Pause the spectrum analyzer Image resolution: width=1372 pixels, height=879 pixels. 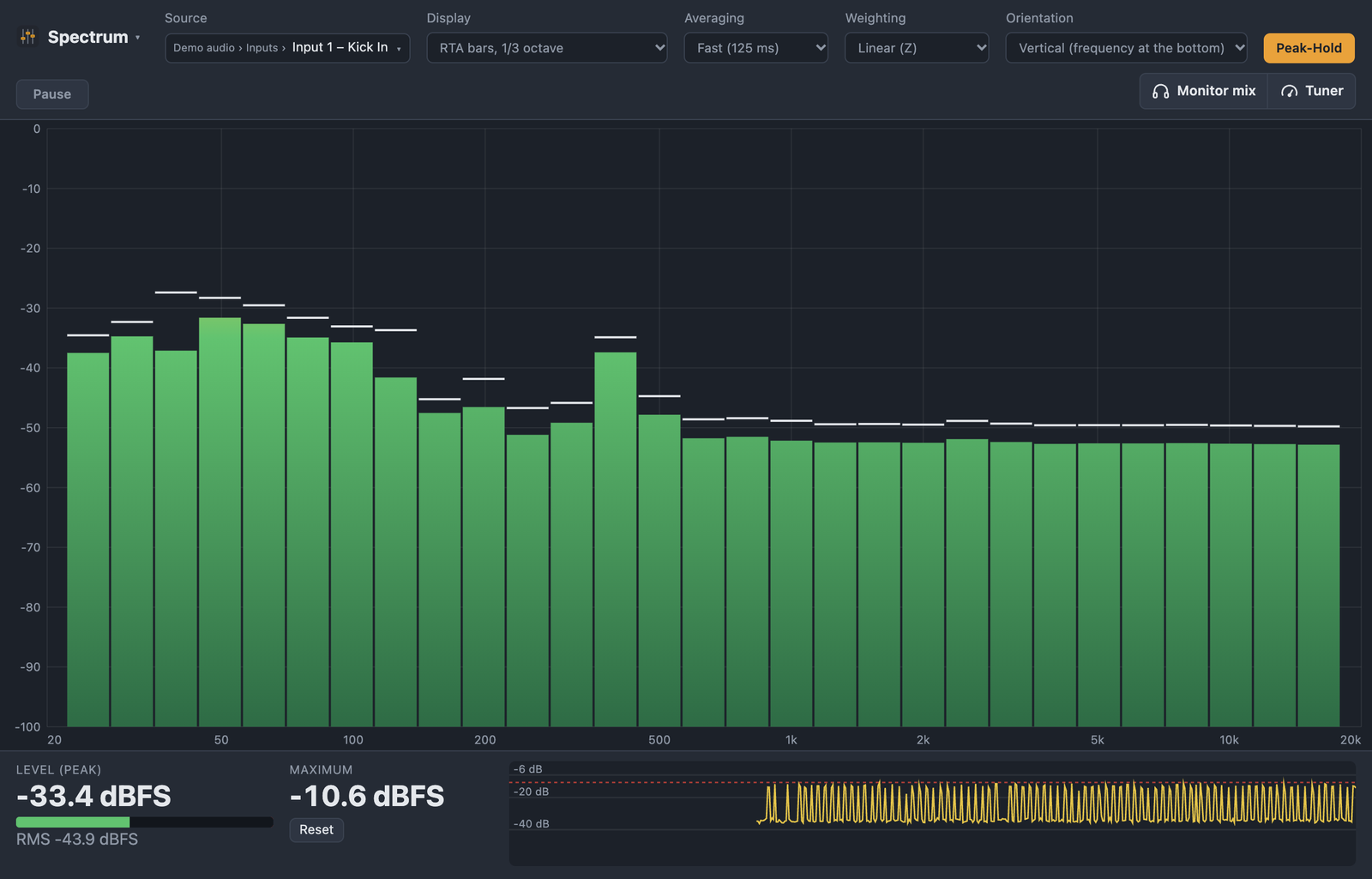click(x=52, y=94)
